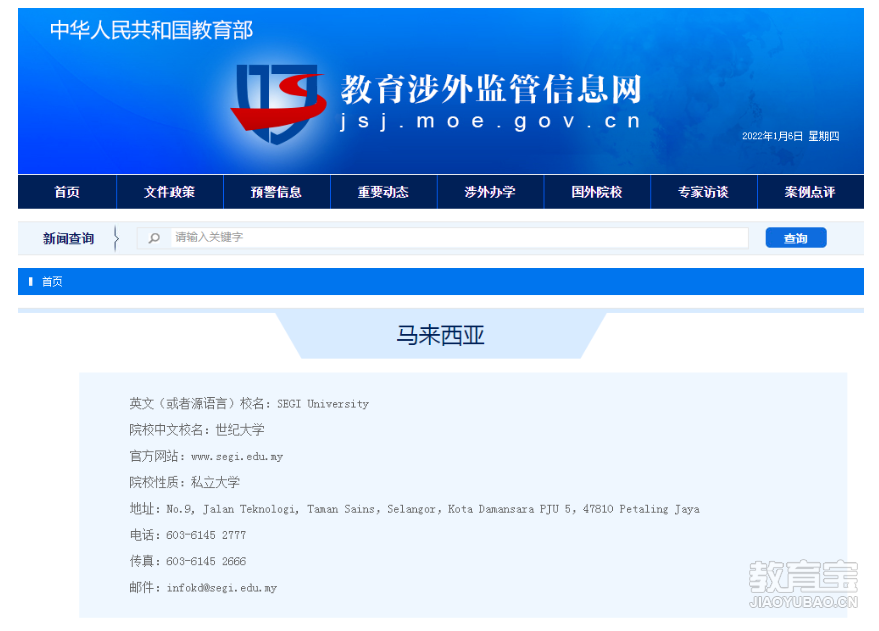
Task: Click the date text 2022年1月6日 星期四
Action: (790, 136)
